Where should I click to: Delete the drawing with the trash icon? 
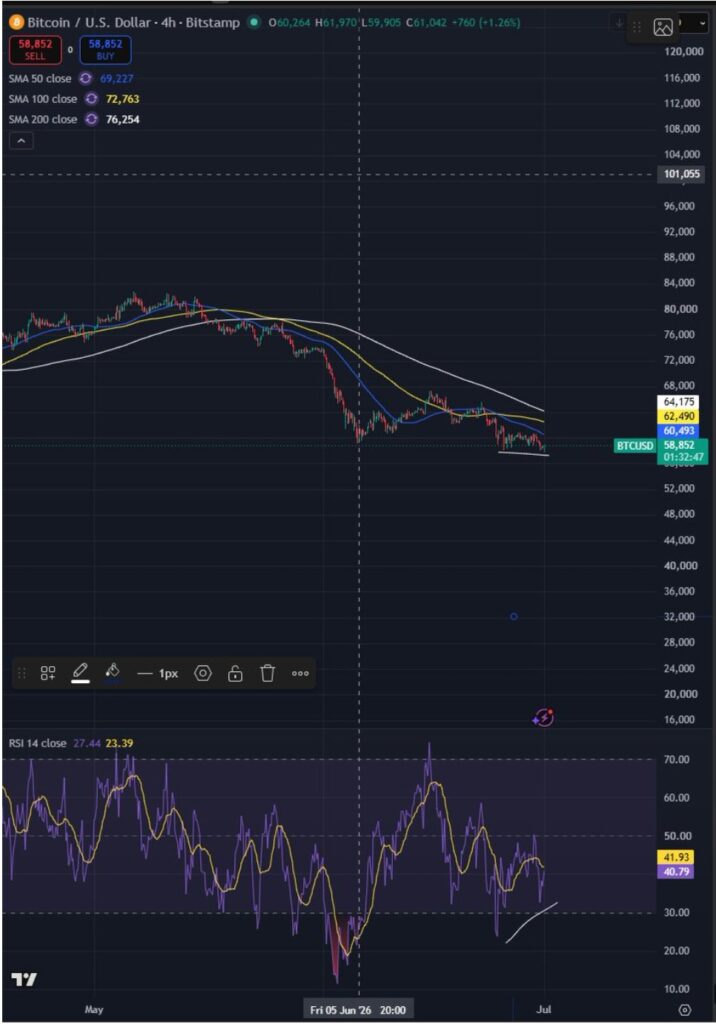[x=267, y=673]
